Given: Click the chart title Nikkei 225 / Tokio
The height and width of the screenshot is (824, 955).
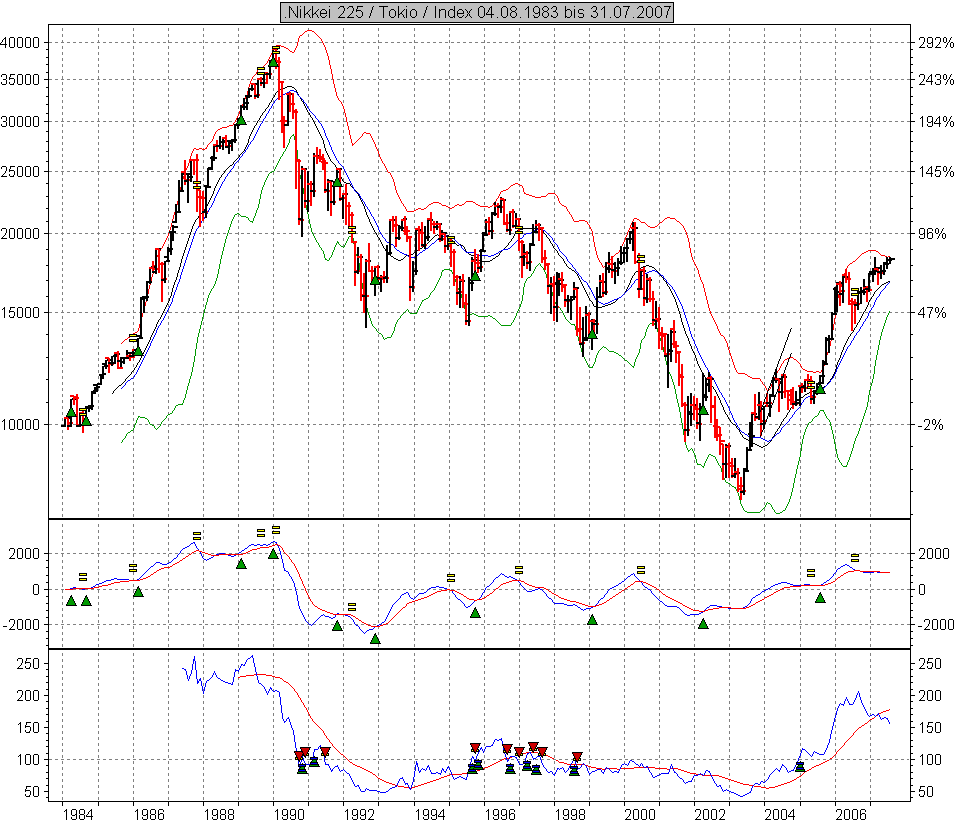Looking at the screenshot, I should pos(477,12).
